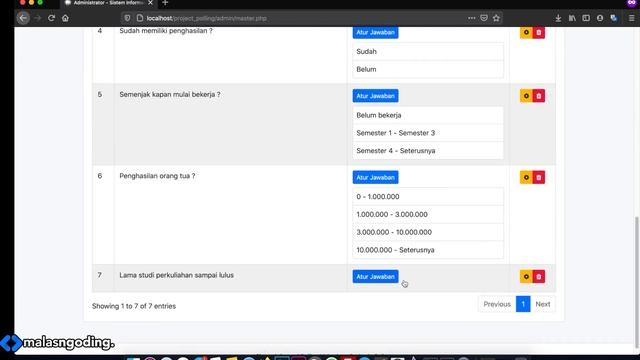Edit question 7 with yellow gear icon

coord(526,277)
